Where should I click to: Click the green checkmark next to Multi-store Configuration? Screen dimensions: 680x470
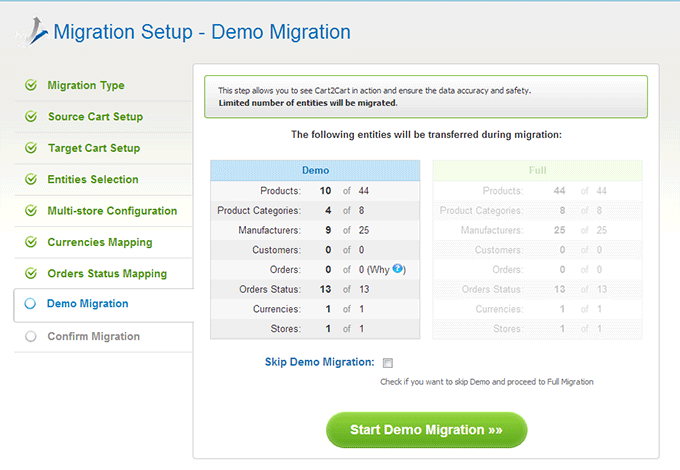pyautogui.click(x=31, y=211)
